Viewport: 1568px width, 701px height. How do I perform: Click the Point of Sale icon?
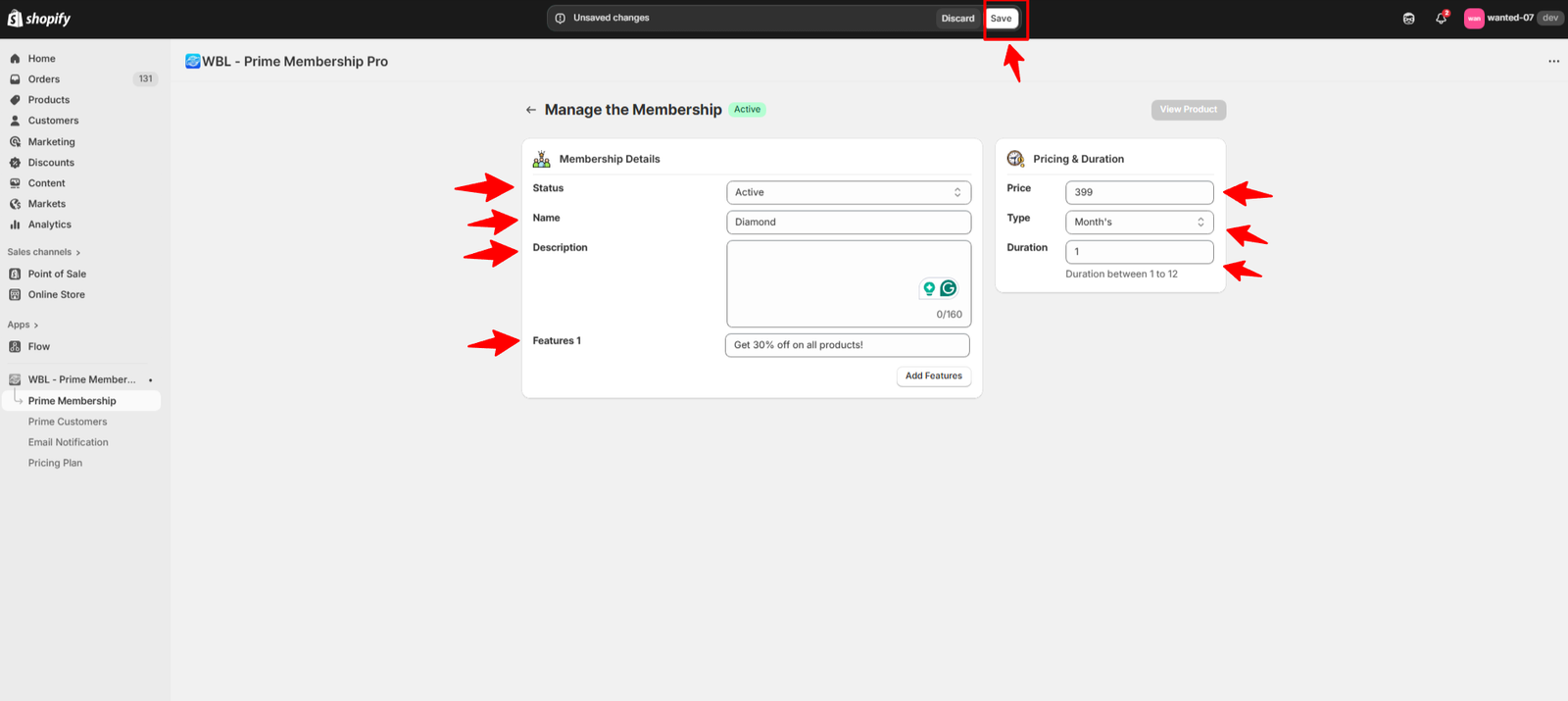click(x=15, y=274)
